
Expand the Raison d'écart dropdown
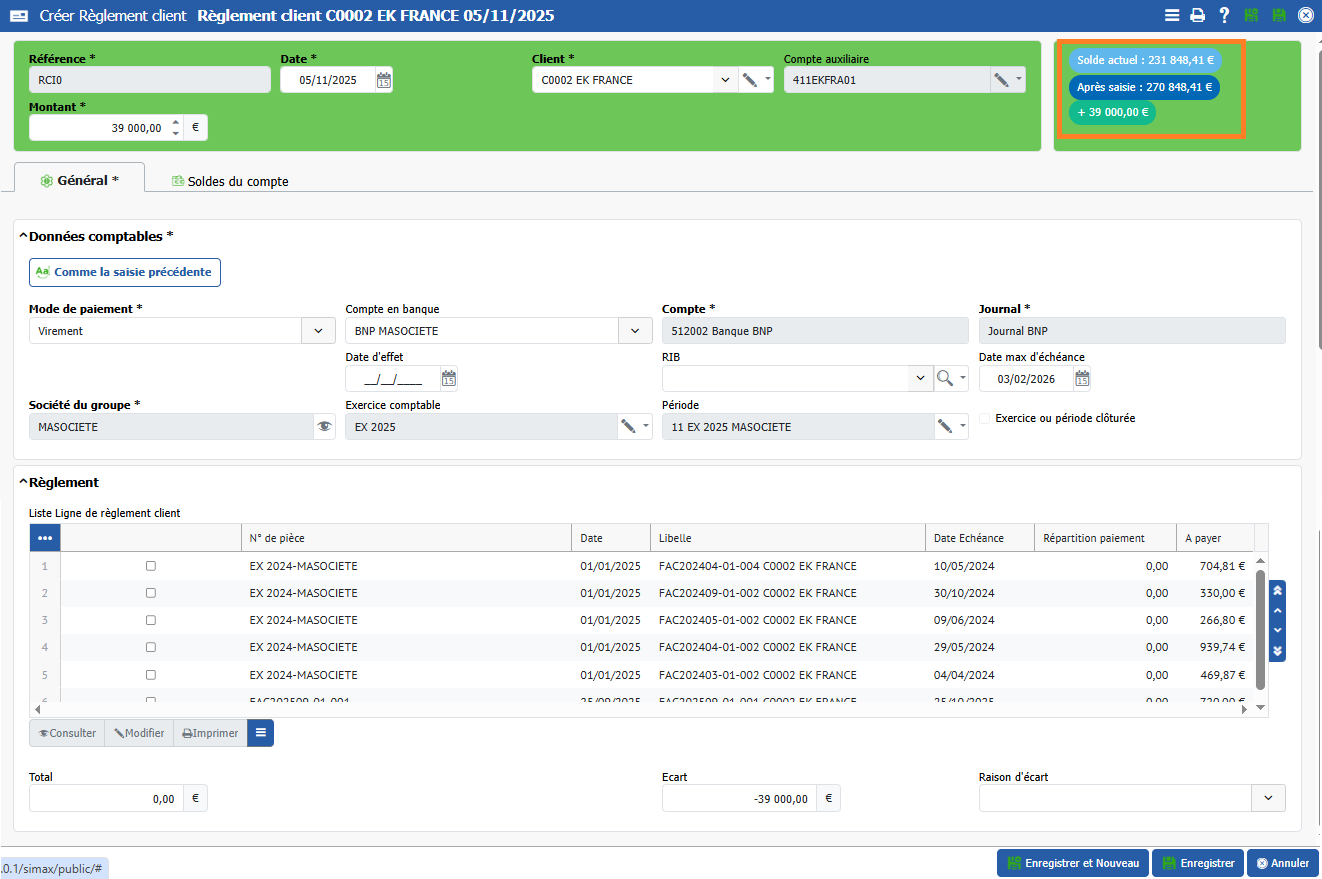[x=1268, y=798]
